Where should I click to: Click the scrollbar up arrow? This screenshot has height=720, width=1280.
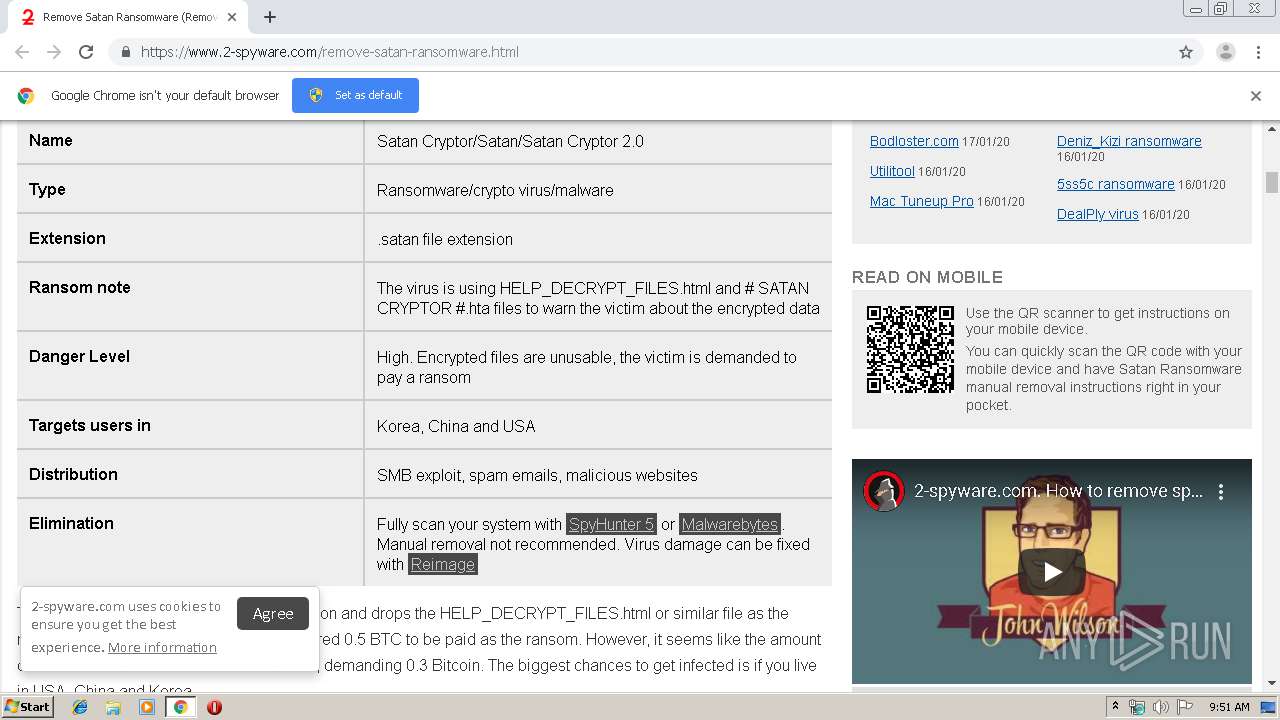[x=1272, y=129]
